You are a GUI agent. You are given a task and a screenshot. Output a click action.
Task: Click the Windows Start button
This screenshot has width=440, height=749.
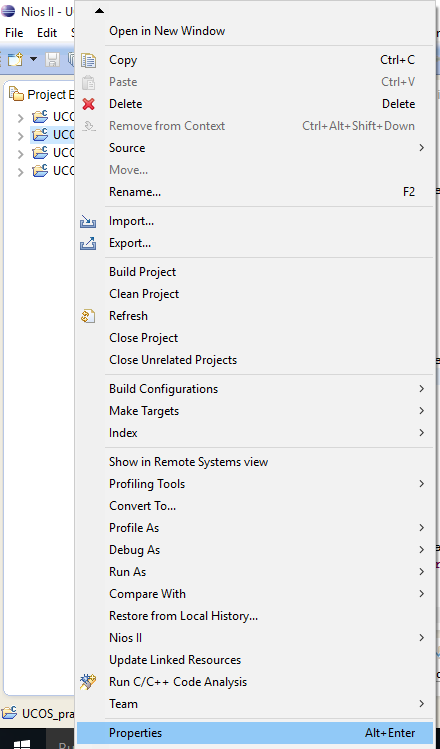tap(22, 743)
